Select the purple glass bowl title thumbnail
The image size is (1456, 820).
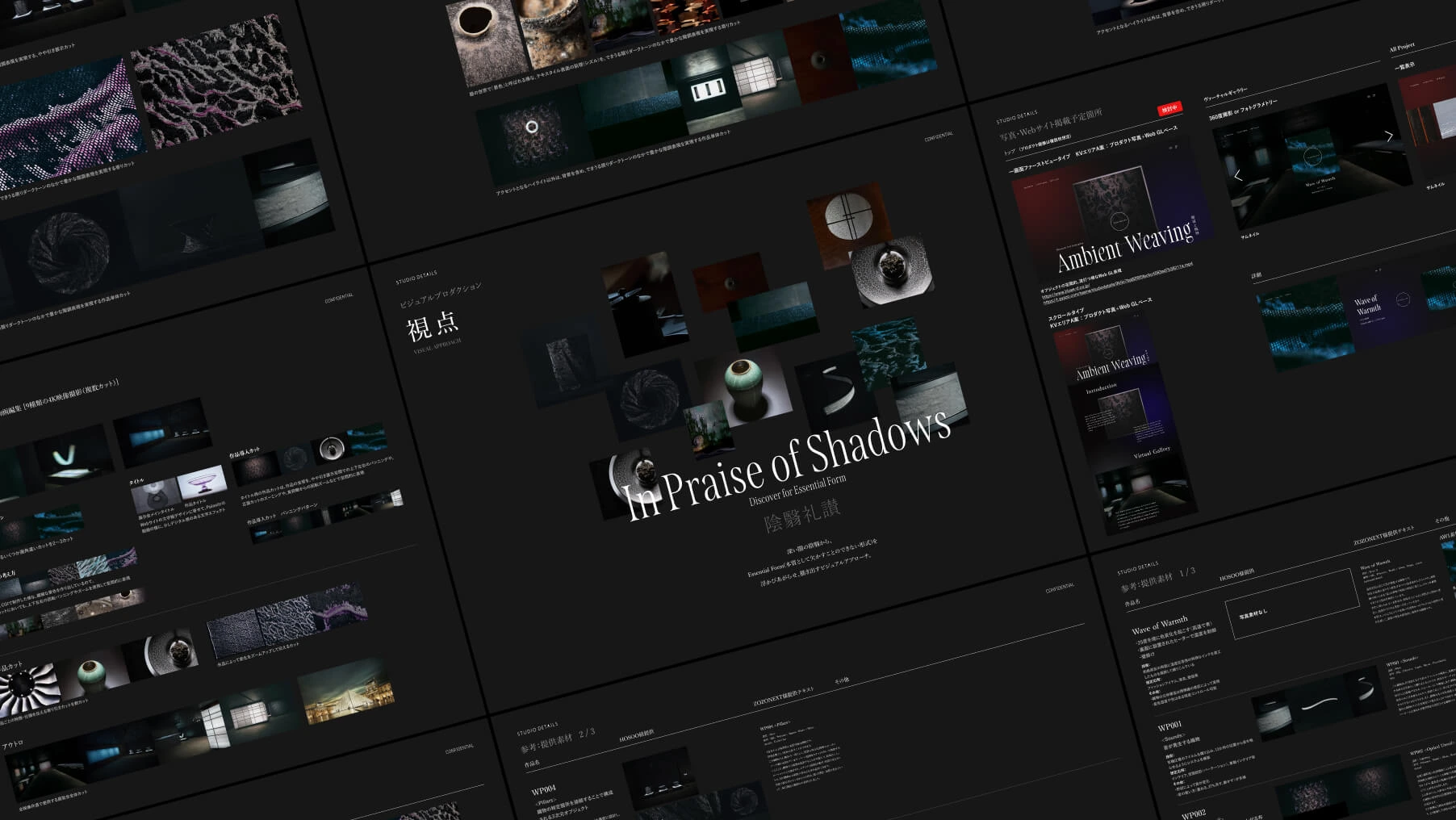click(x=202, y=484)
